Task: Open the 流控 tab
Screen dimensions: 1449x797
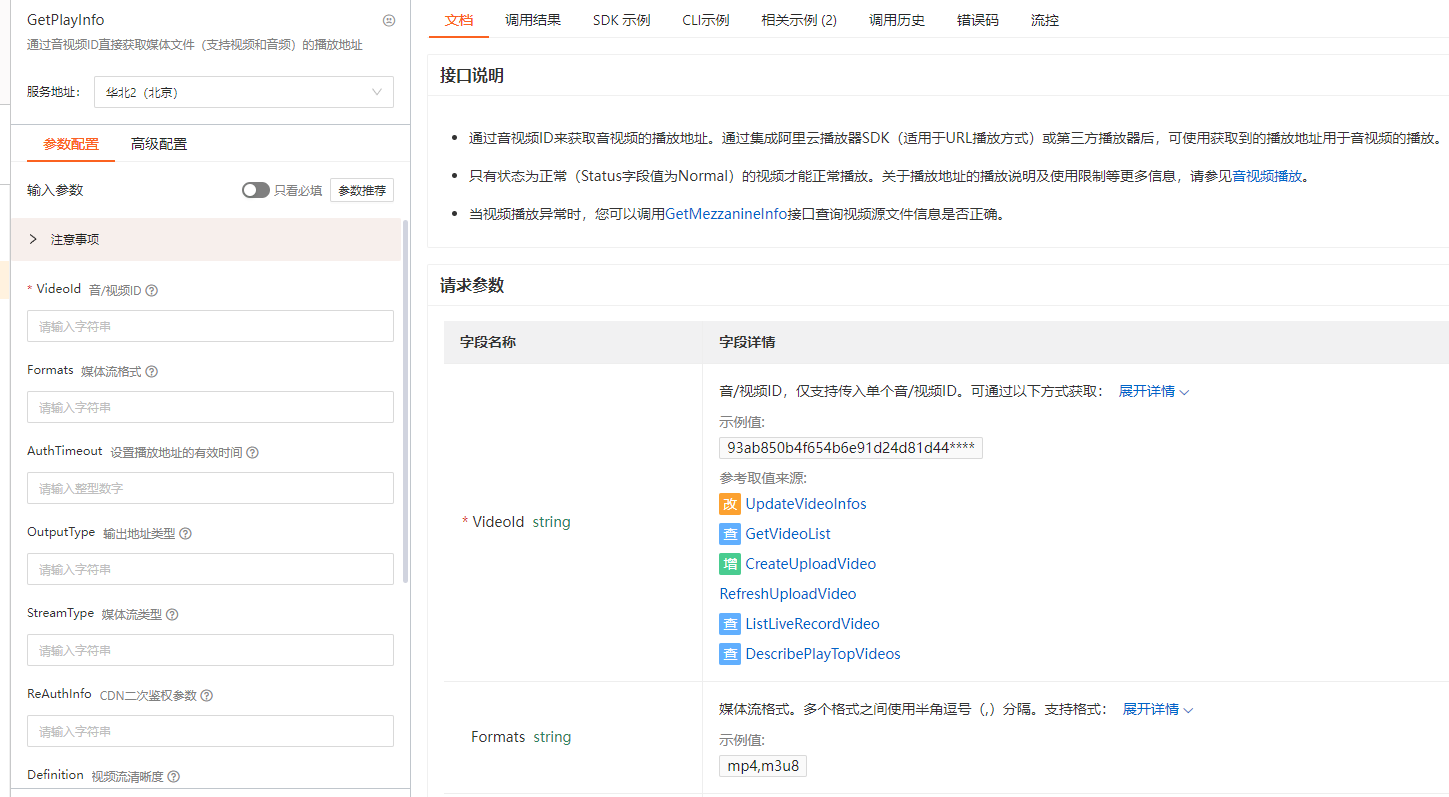Action: click(1045, 20)
